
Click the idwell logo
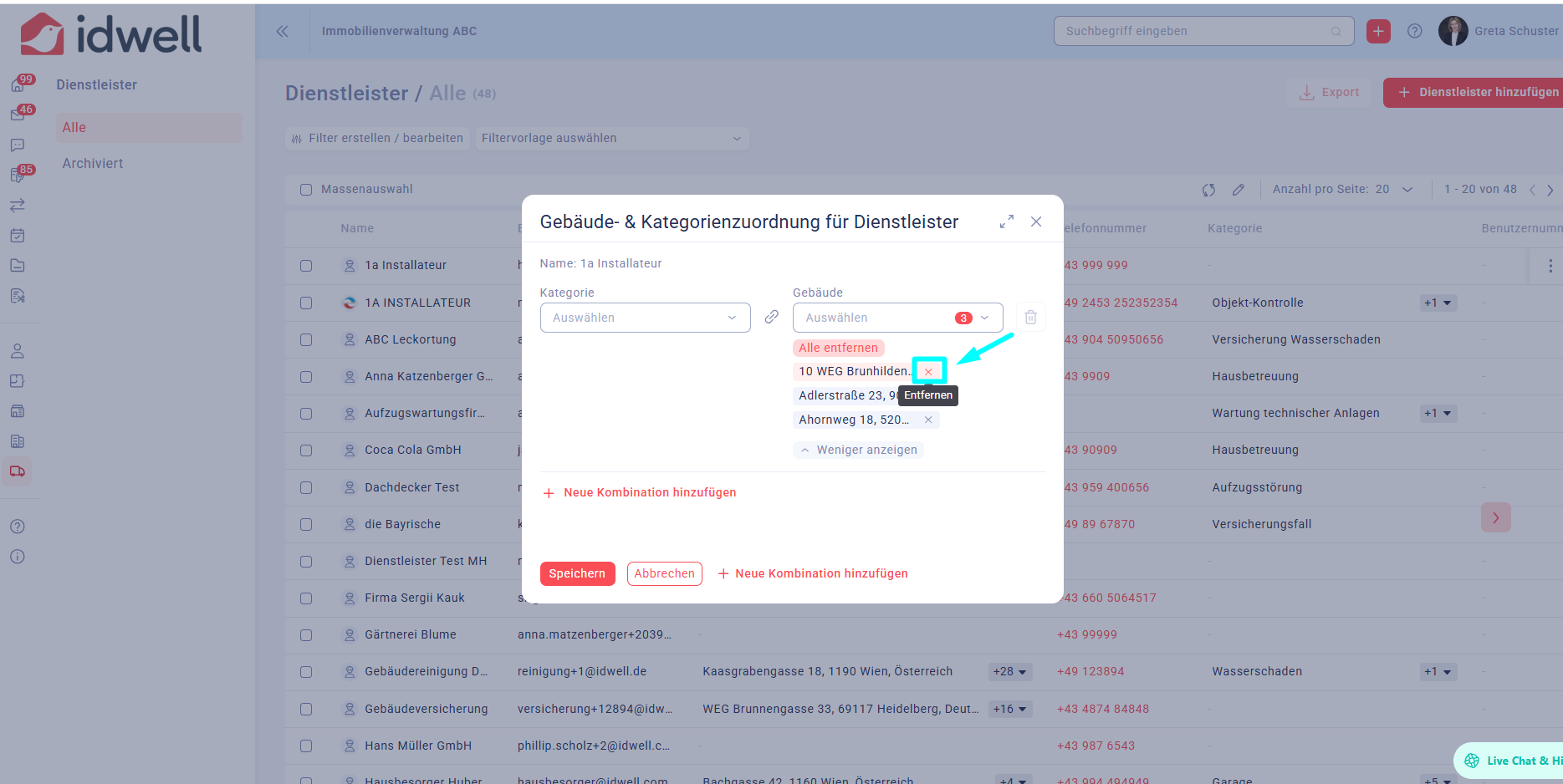(x=111, y=34)
